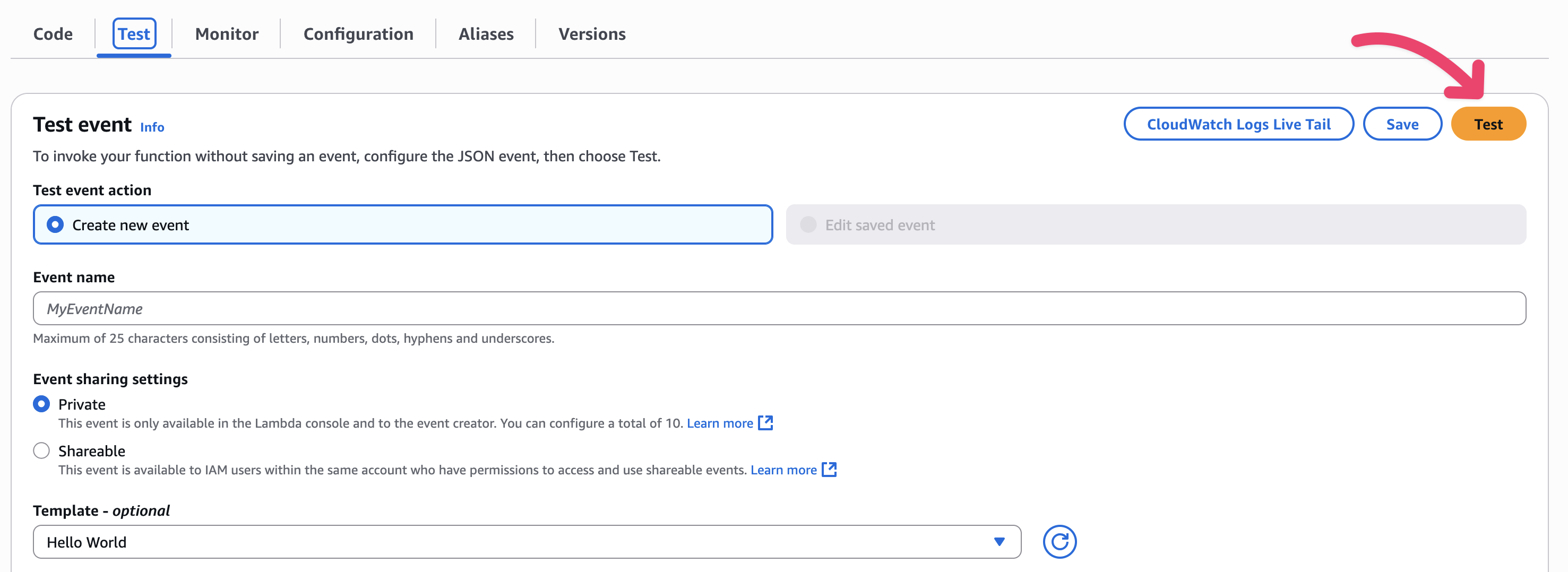Switch to the Monitor tab
This screenshot has width=1568, height=572.
(x=227, y=34)
